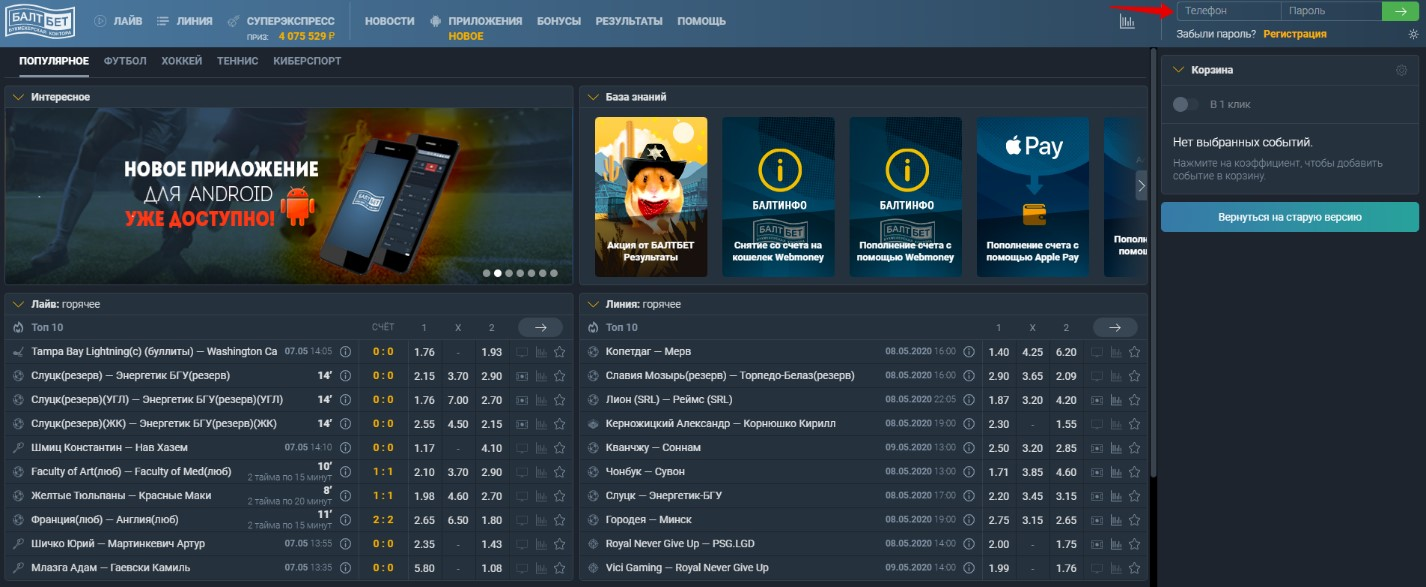Collapse the 'Лайв: горячее' section
This screenshot has height=587, width=1426.
point(17,304)
